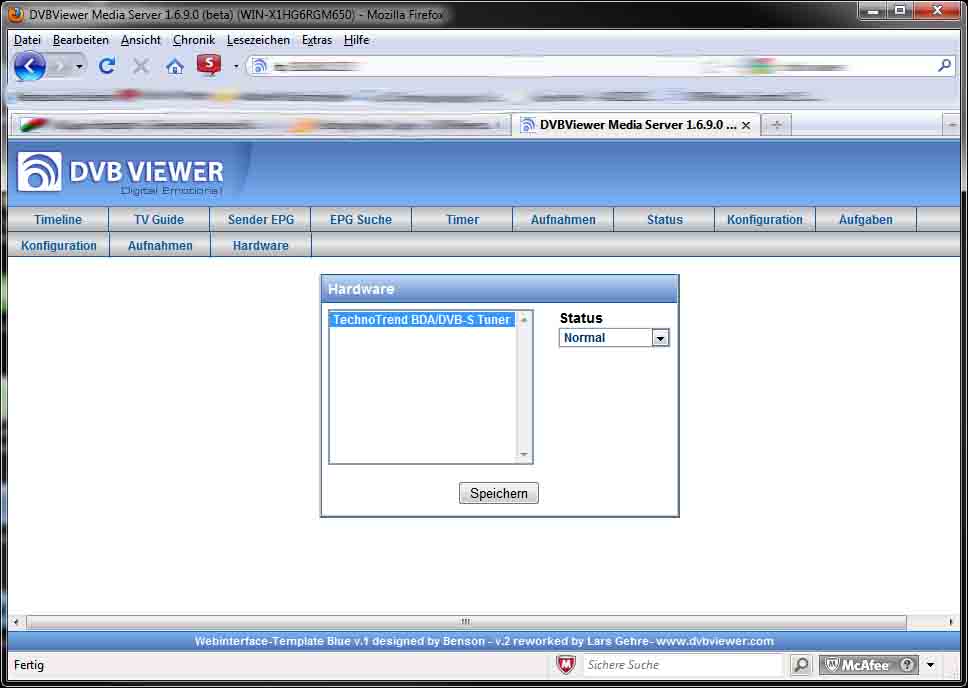
Task: Click the Firefox back arrow button
Action: 29,66
